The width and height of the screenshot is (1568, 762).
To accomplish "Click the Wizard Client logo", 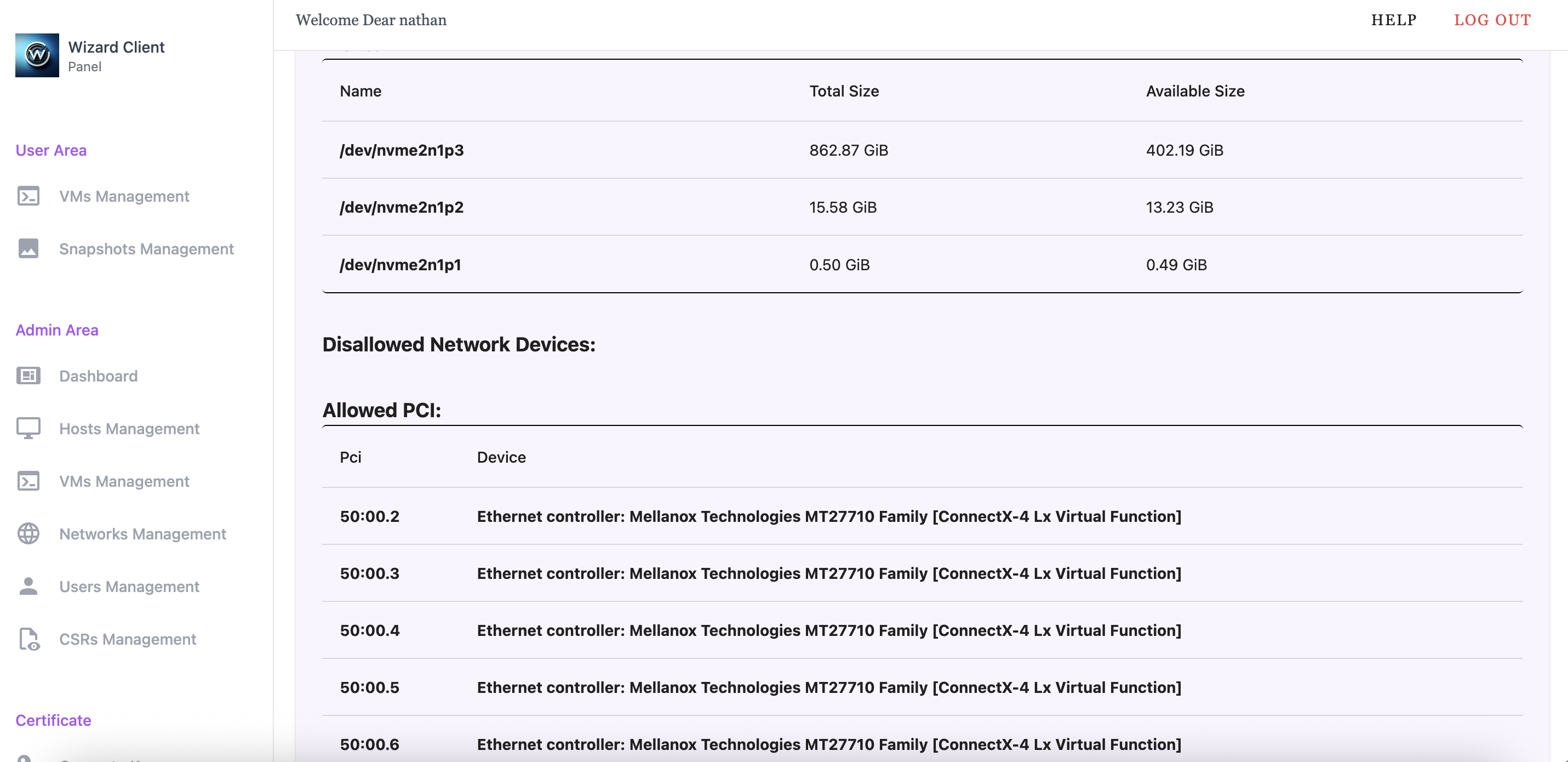I will 37,55.
